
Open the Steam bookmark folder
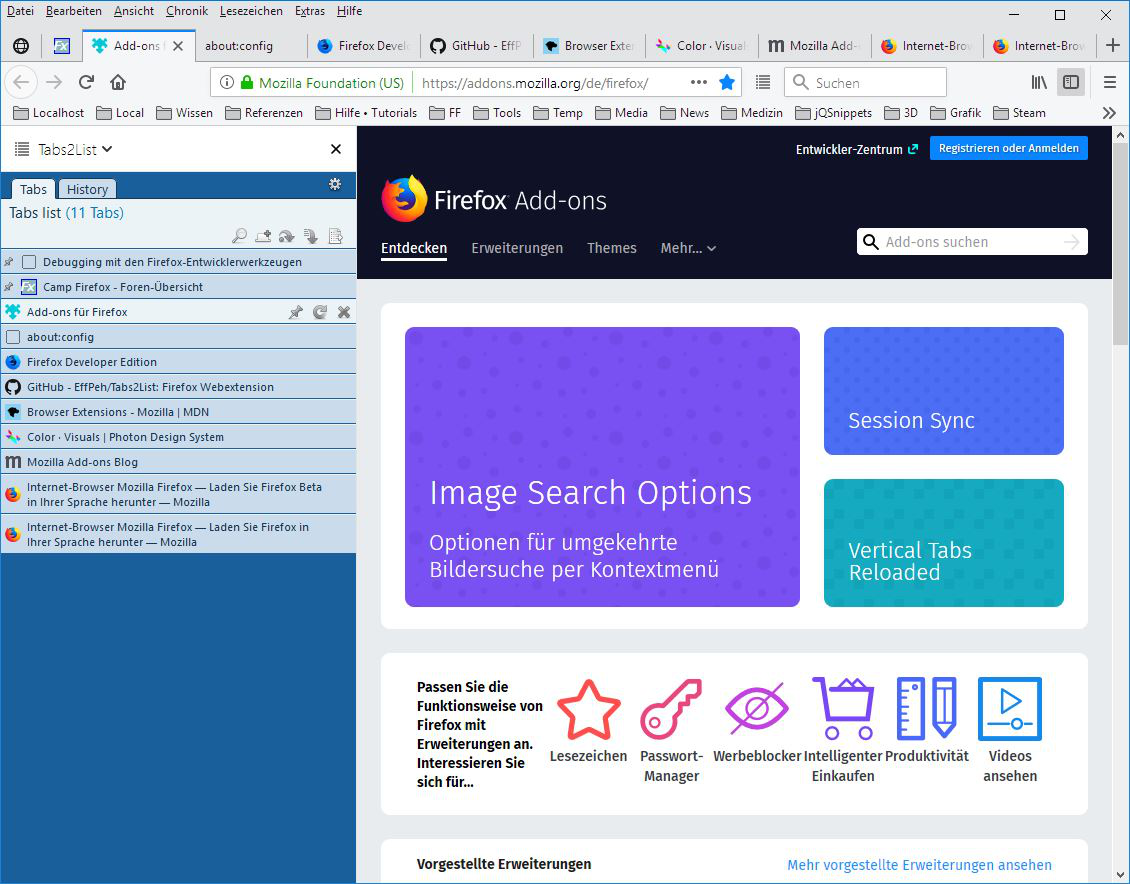click(1019, 112)
